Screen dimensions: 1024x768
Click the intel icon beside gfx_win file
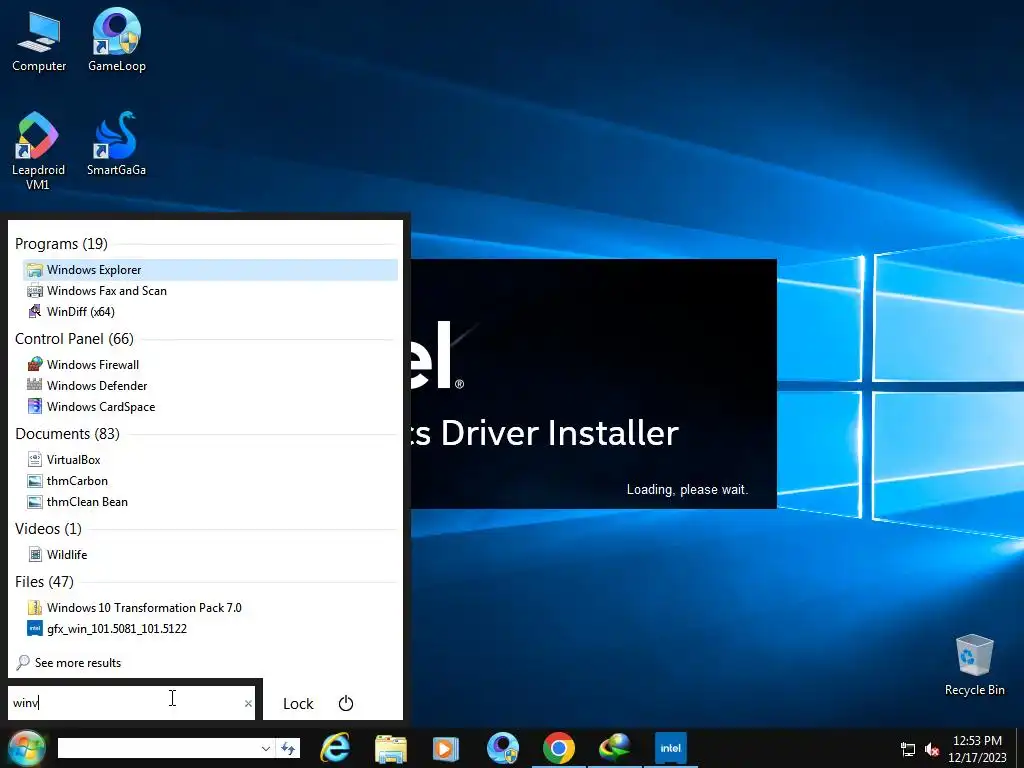coord(35,628)
